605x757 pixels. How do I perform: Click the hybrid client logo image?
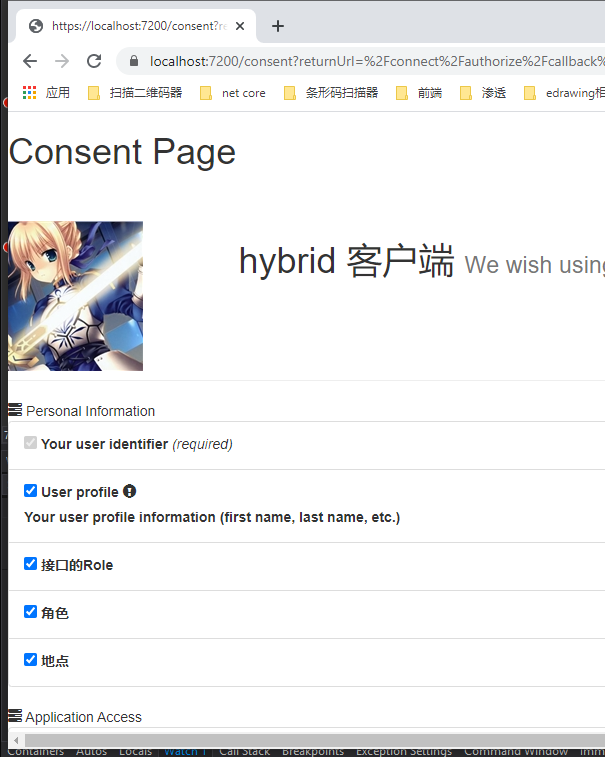click(x=75, y=296)
